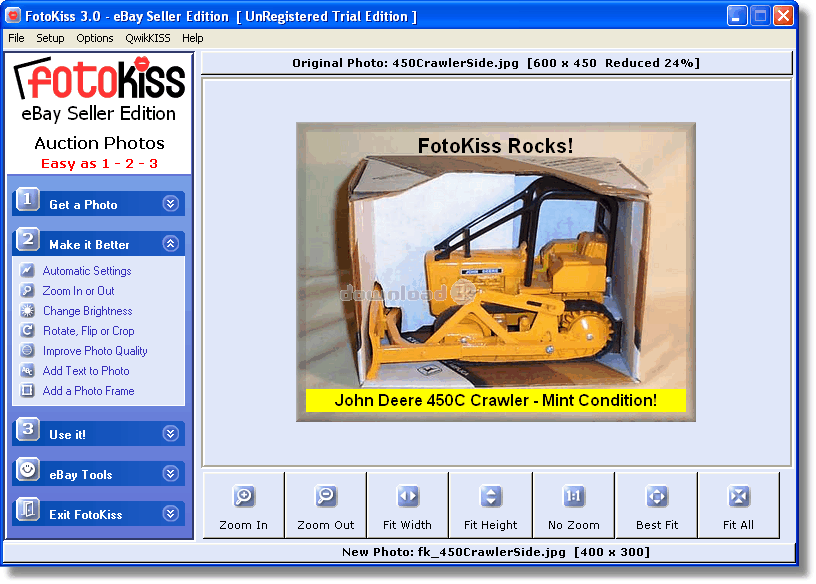Screen dimensions: 816x584
Task: Click the Automatic Settings wand icon
Action: tap(27, 271)
